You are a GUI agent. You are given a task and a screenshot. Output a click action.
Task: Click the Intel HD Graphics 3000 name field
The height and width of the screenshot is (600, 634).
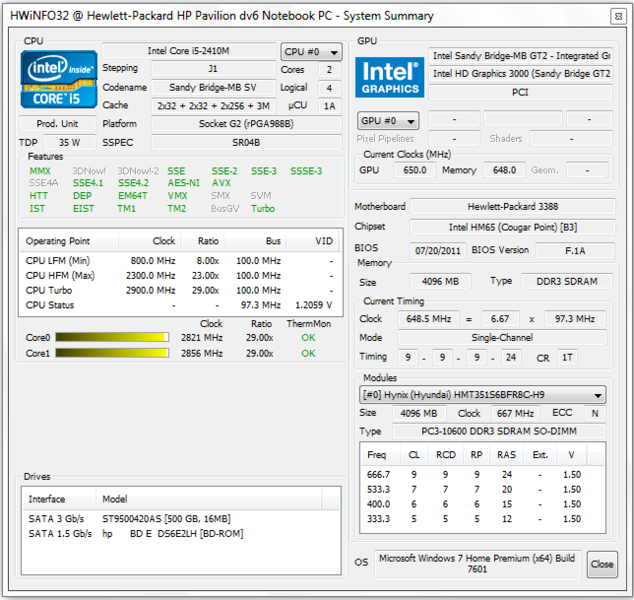tap(520, 74)
